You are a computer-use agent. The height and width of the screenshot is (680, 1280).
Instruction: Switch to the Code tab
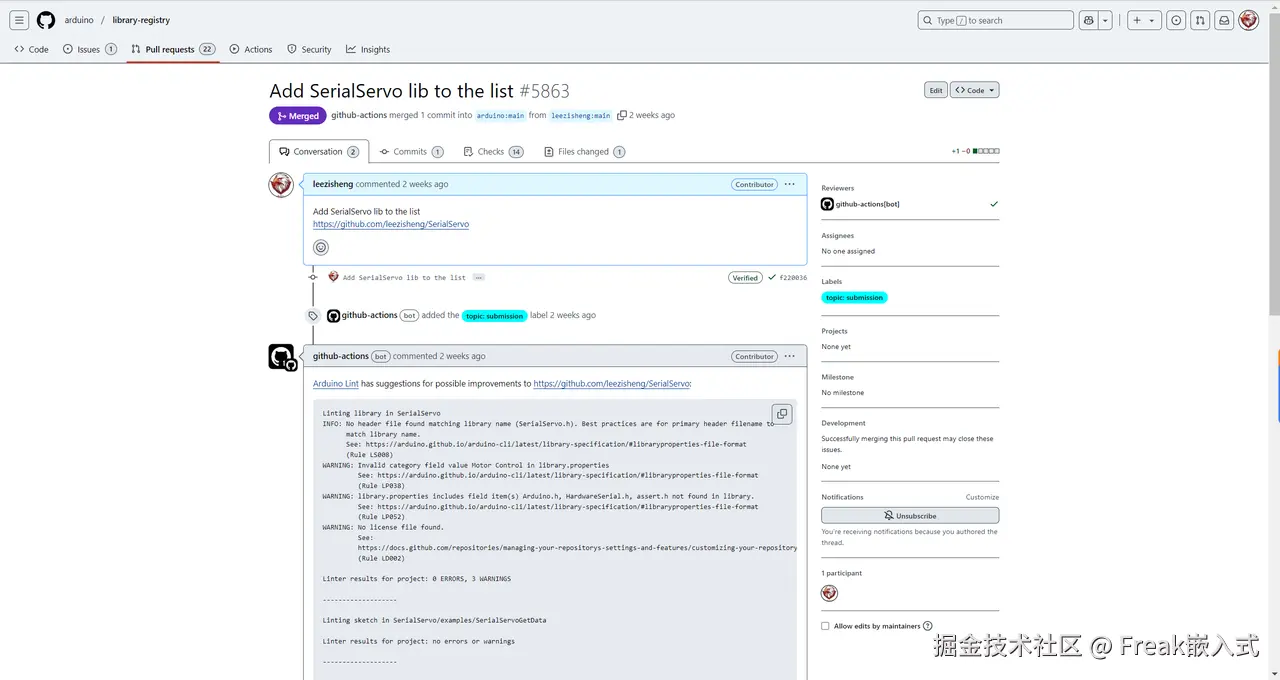(x=31, y=49)
